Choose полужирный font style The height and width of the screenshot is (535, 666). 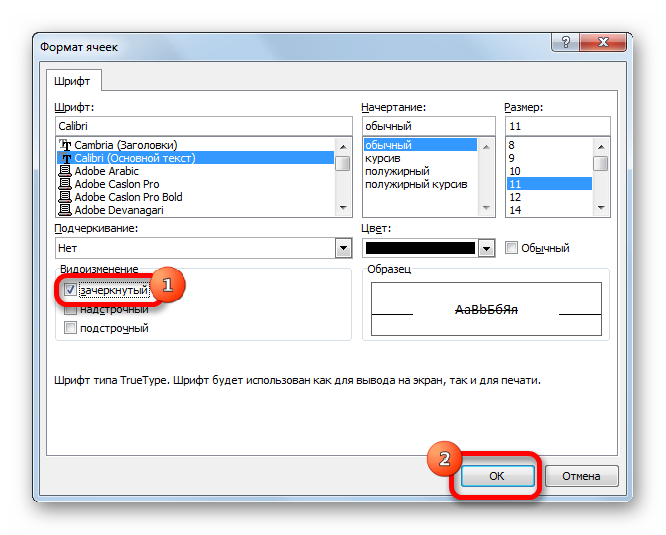click(420, 171)
